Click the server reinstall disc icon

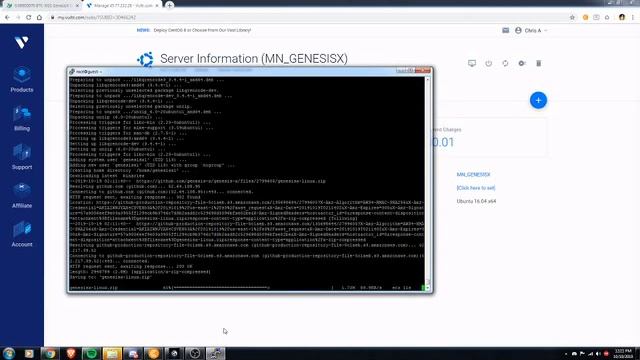point(522,63)
